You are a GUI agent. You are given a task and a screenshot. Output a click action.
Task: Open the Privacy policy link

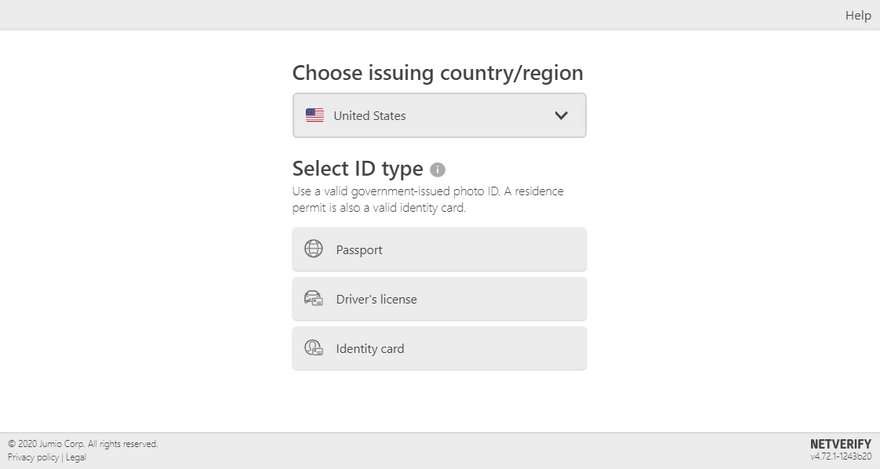coord(33,457)
